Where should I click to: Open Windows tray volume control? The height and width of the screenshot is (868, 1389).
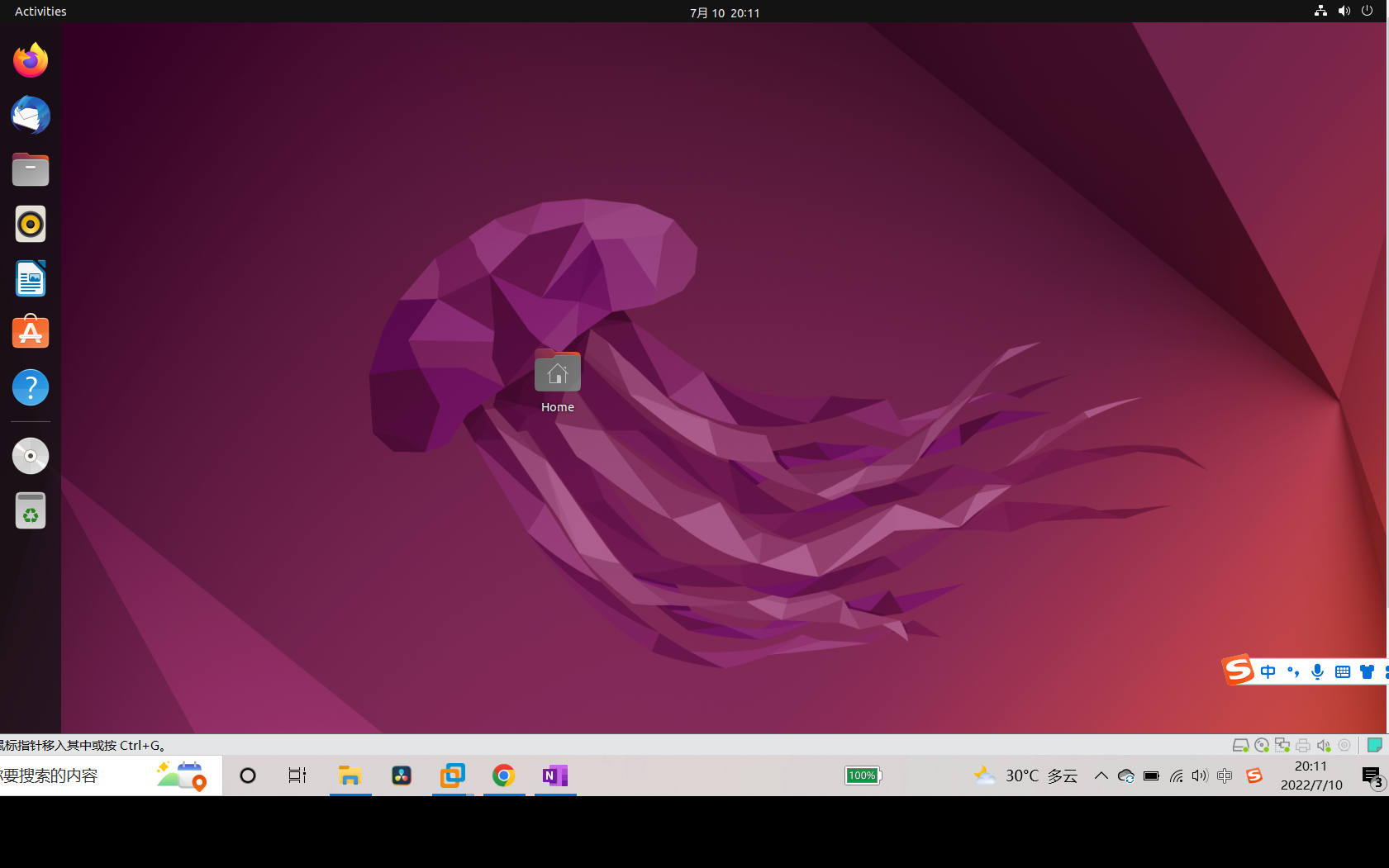tap(1200, 776)
